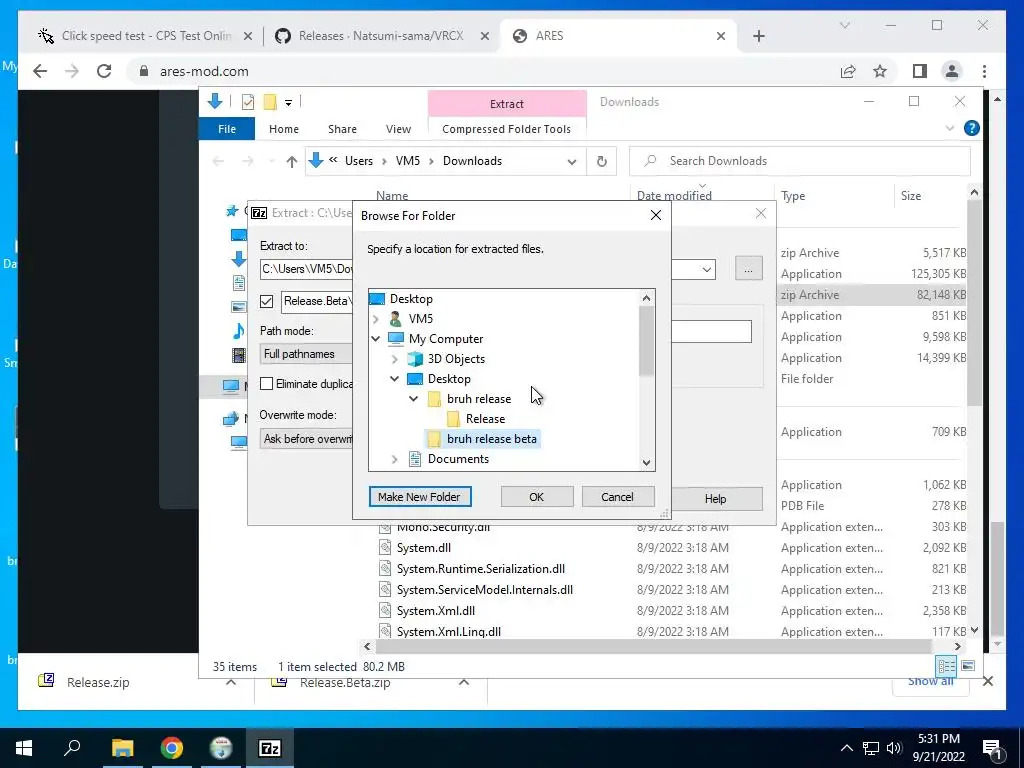Click Help button in Extract dialog
1024x768 pixels.
(x=715, y=499)
